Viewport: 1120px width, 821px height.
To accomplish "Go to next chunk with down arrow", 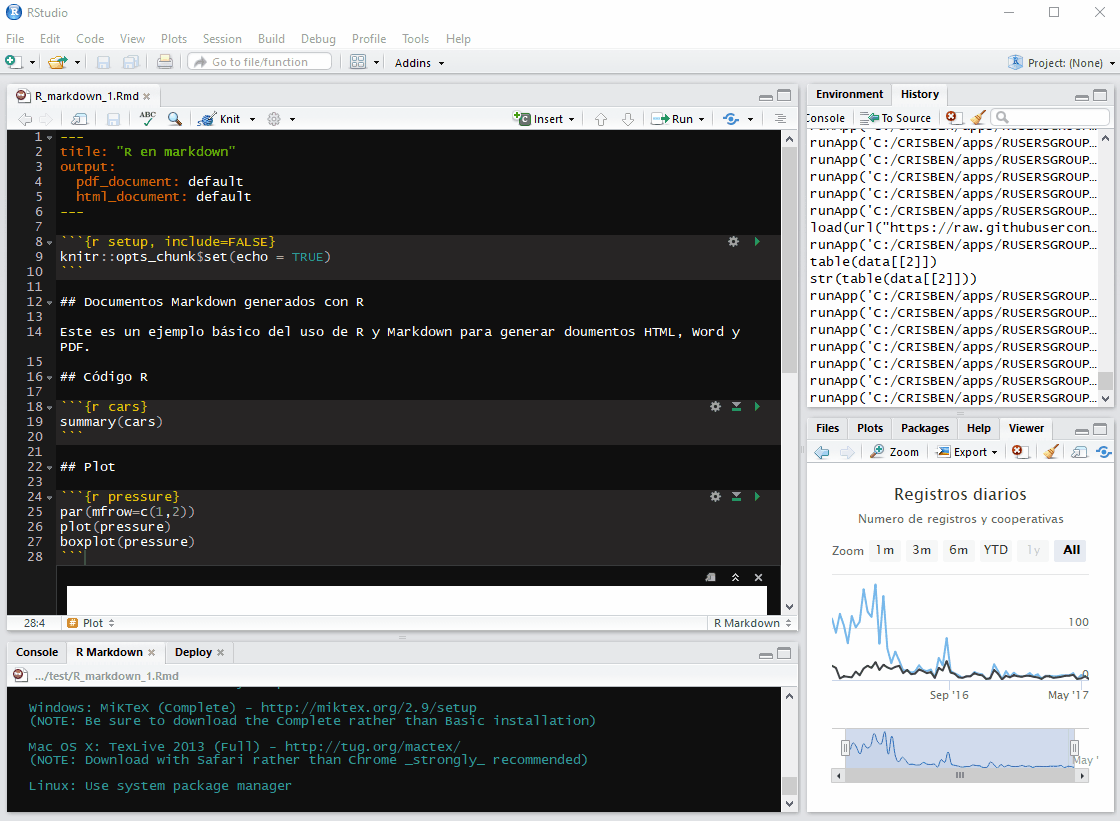I will [x=628, y=119].
